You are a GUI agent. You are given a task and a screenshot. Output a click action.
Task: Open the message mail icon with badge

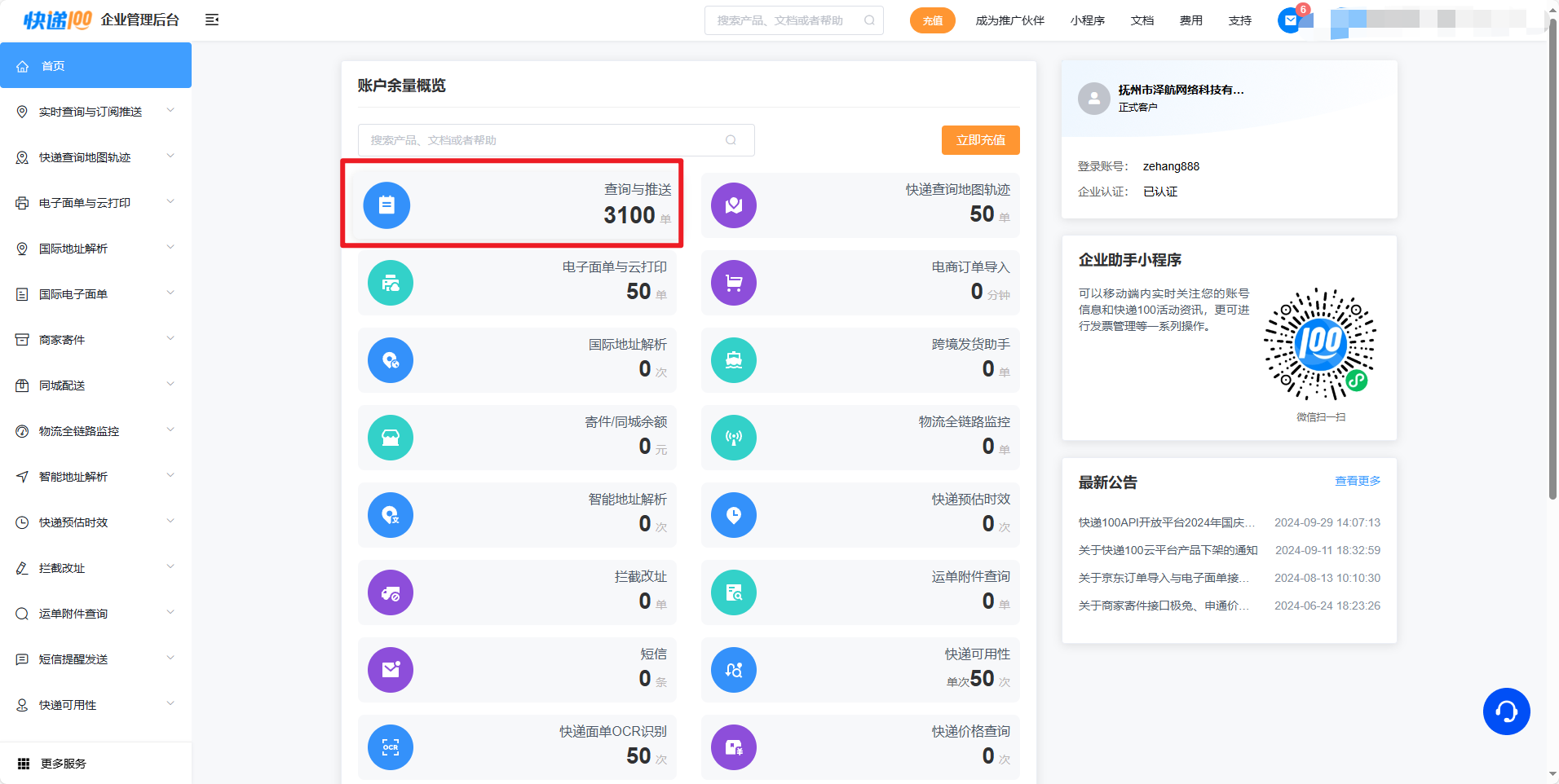tap(1290, 20)
